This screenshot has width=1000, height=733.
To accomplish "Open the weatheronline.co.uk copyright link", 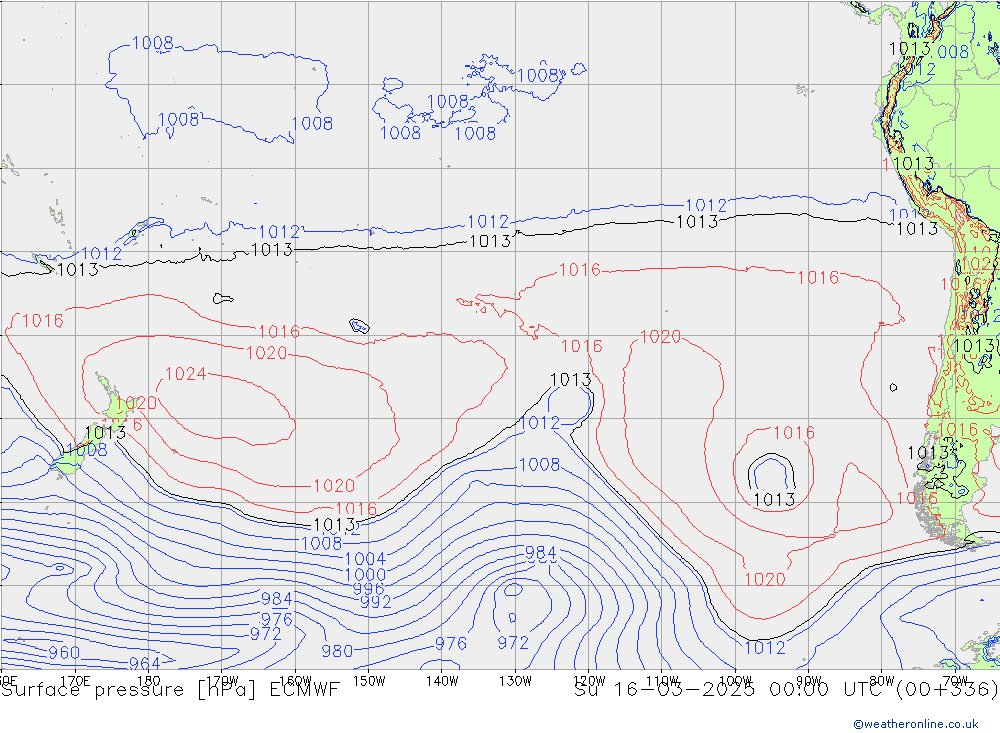I will [915, 724].
